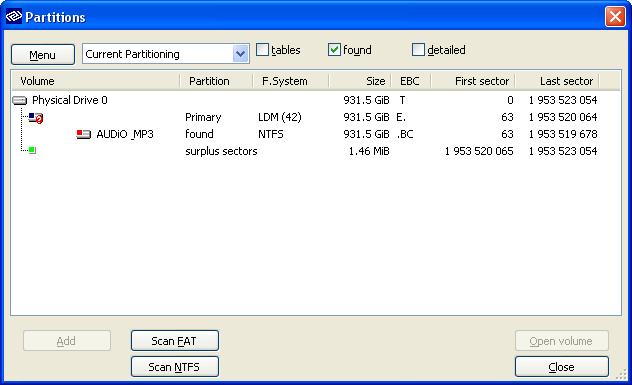Click the .BC flag value
This screenshot has height=385, width=632.
405,134
